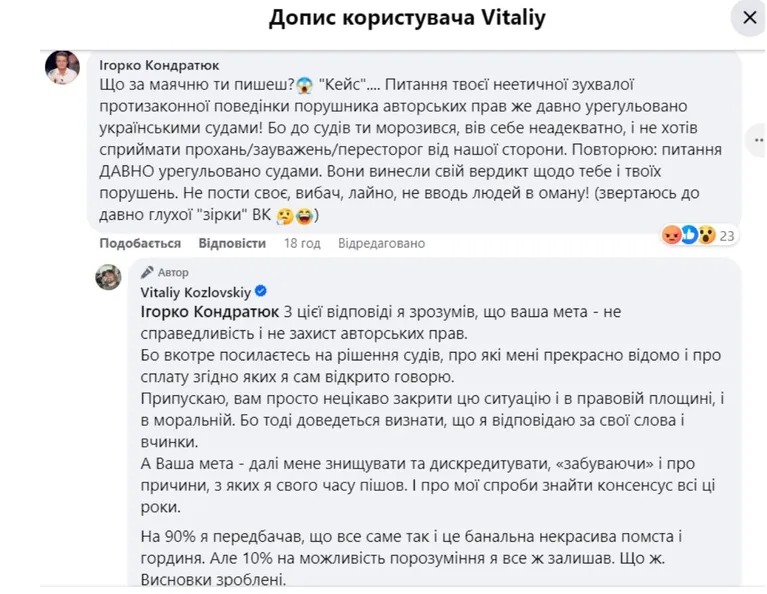
Task: Open Vitaliy Kozlovskiy author name link
Action: (195, 291)
